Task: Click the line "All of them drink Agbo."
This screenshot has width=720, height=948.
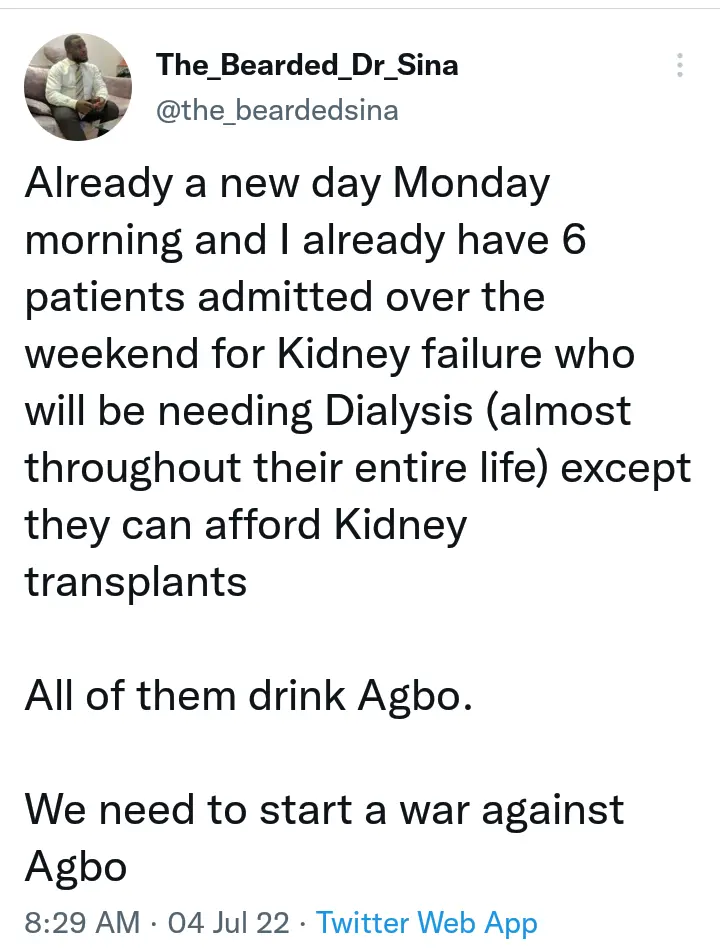Action: [x=248, y=695]
